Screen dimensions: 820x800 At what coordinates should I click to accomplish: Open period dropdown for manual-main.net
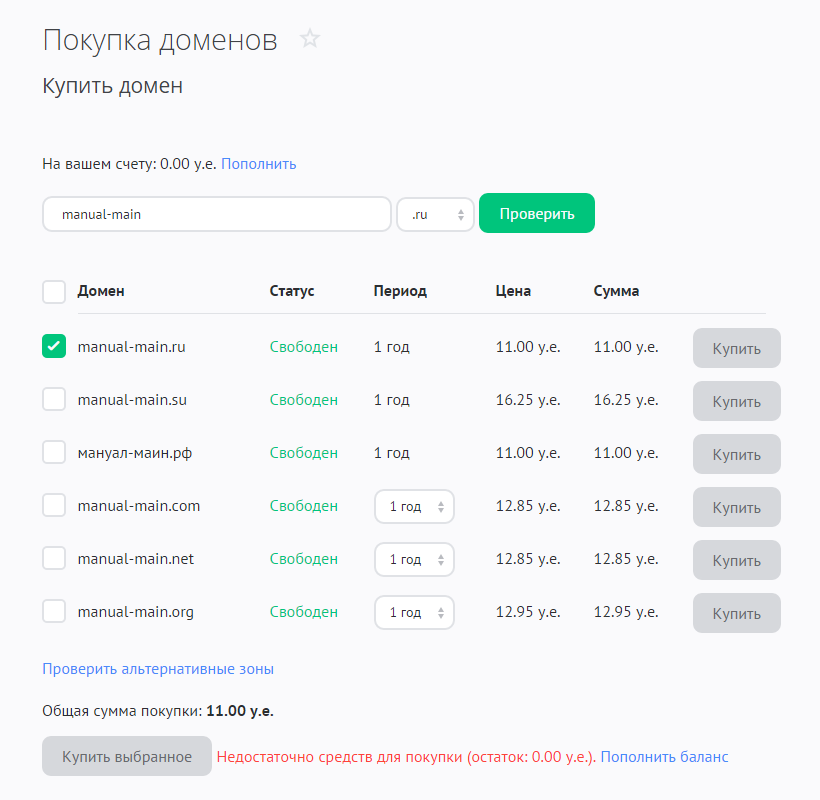pos(414,560)
